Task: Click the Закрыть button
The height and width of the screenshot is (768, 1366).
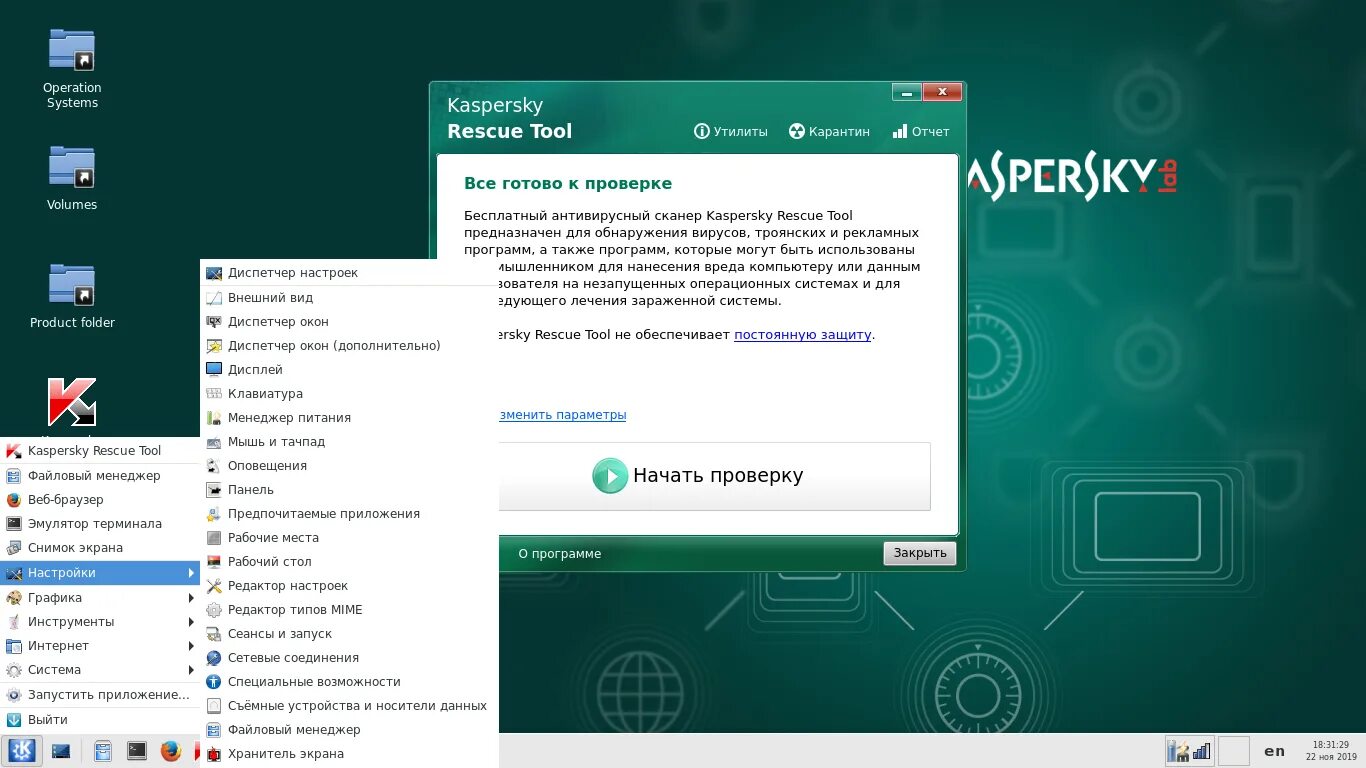Action: [x=920, y=553]
